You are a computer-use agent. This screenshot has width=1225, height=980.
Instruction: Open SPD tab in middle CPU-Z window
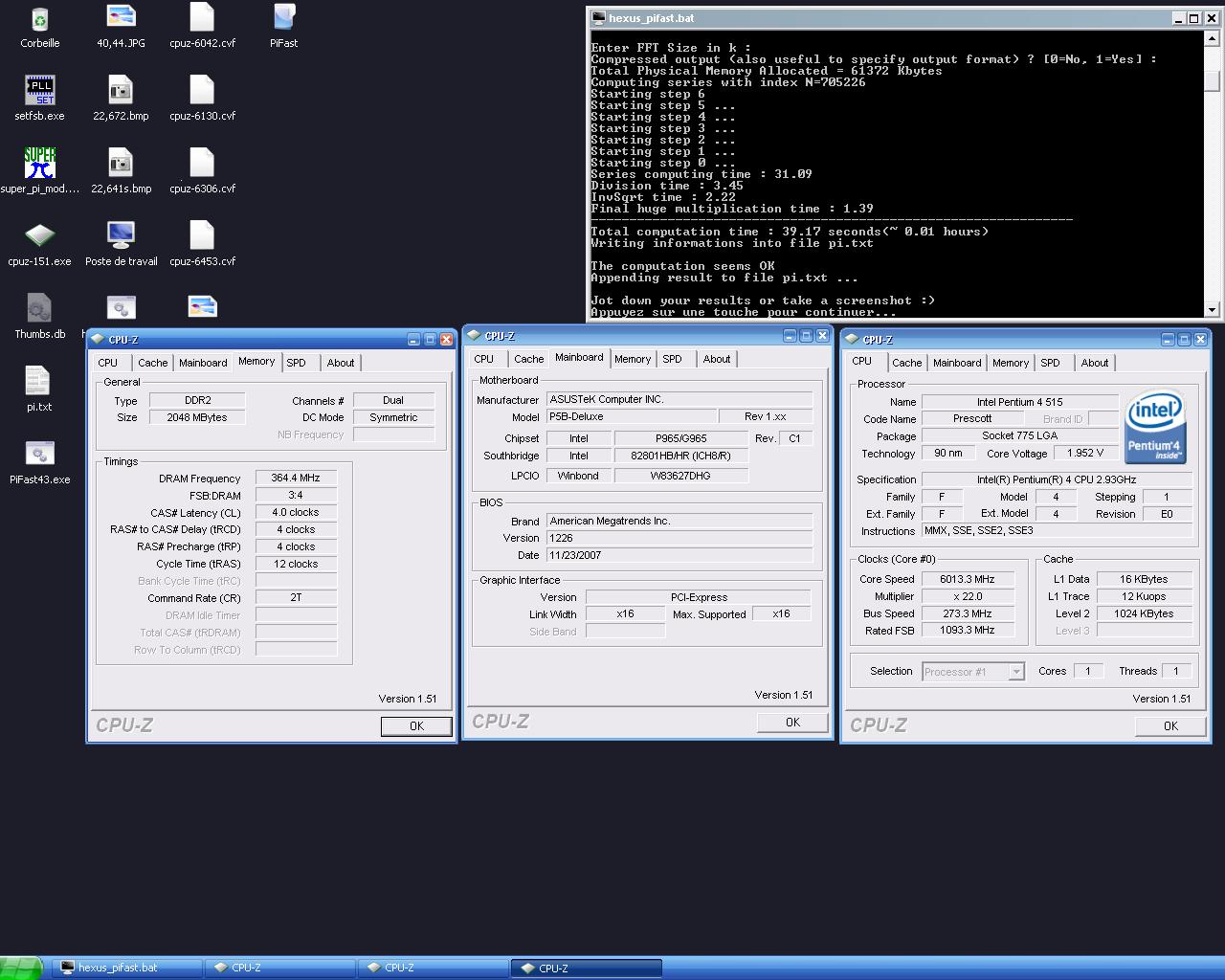(x=673, y=359)
